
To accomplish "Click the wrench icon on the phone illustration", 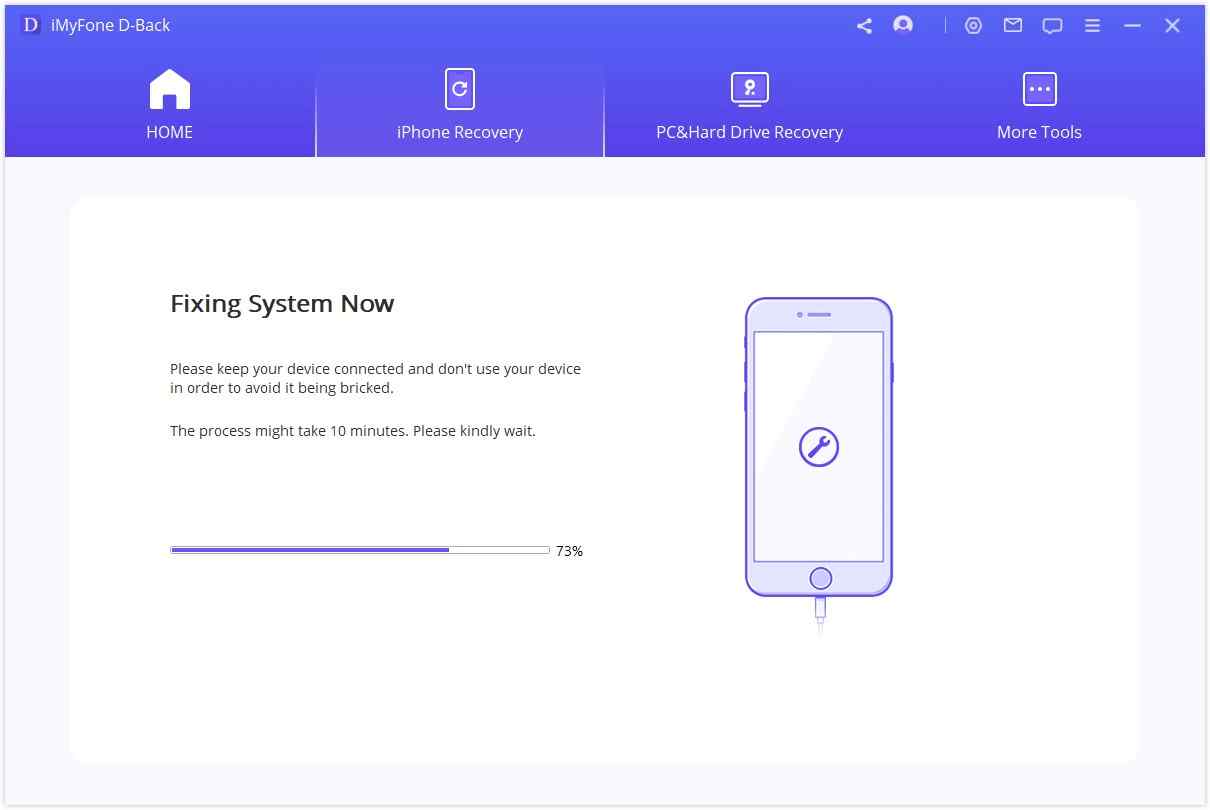I will [819, 447].
